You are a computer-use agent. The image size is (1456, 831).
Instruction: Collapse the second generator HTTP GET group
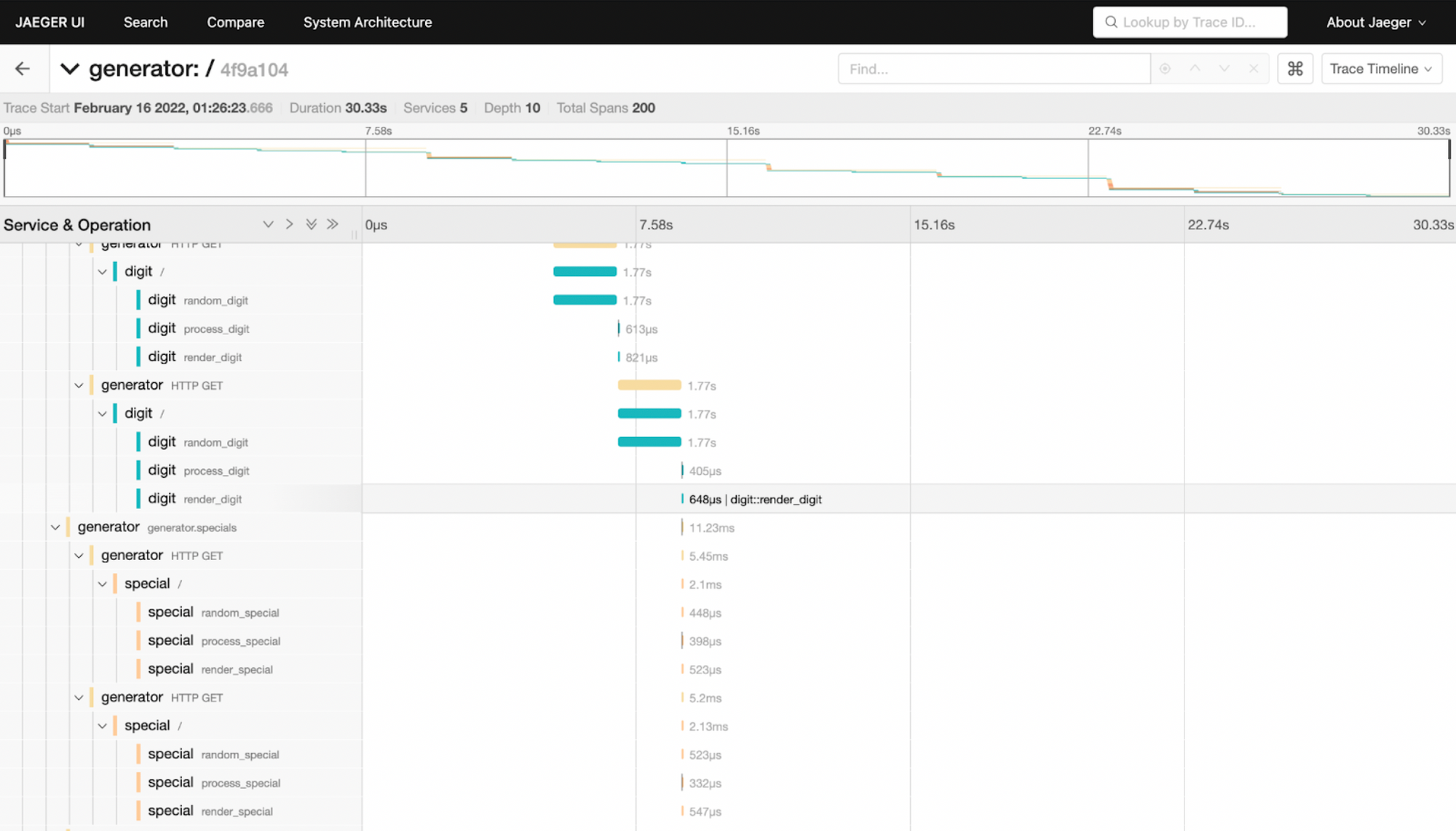click(78, 385)
